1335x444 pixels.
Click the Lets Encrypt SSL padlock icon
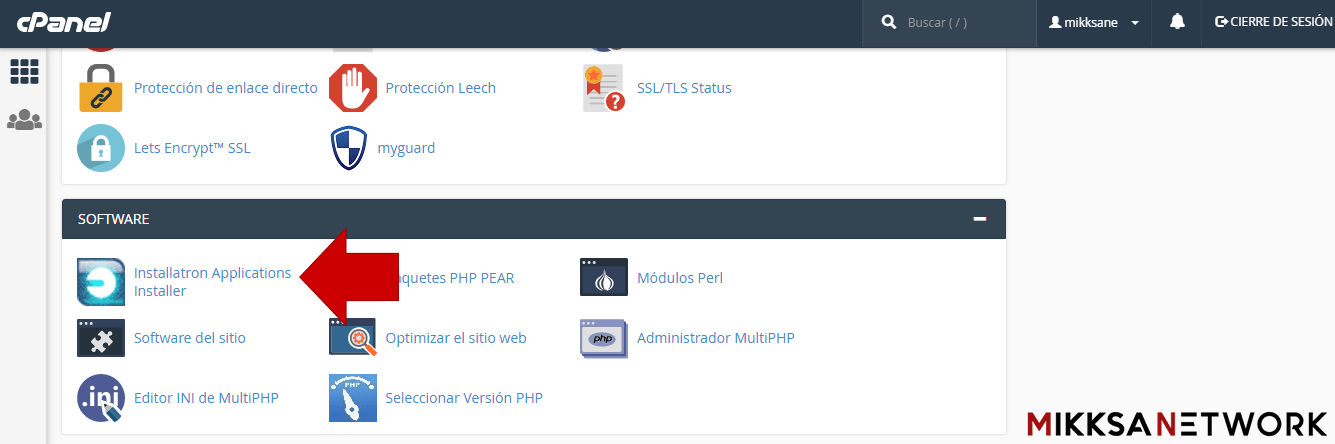pos(101,148)
